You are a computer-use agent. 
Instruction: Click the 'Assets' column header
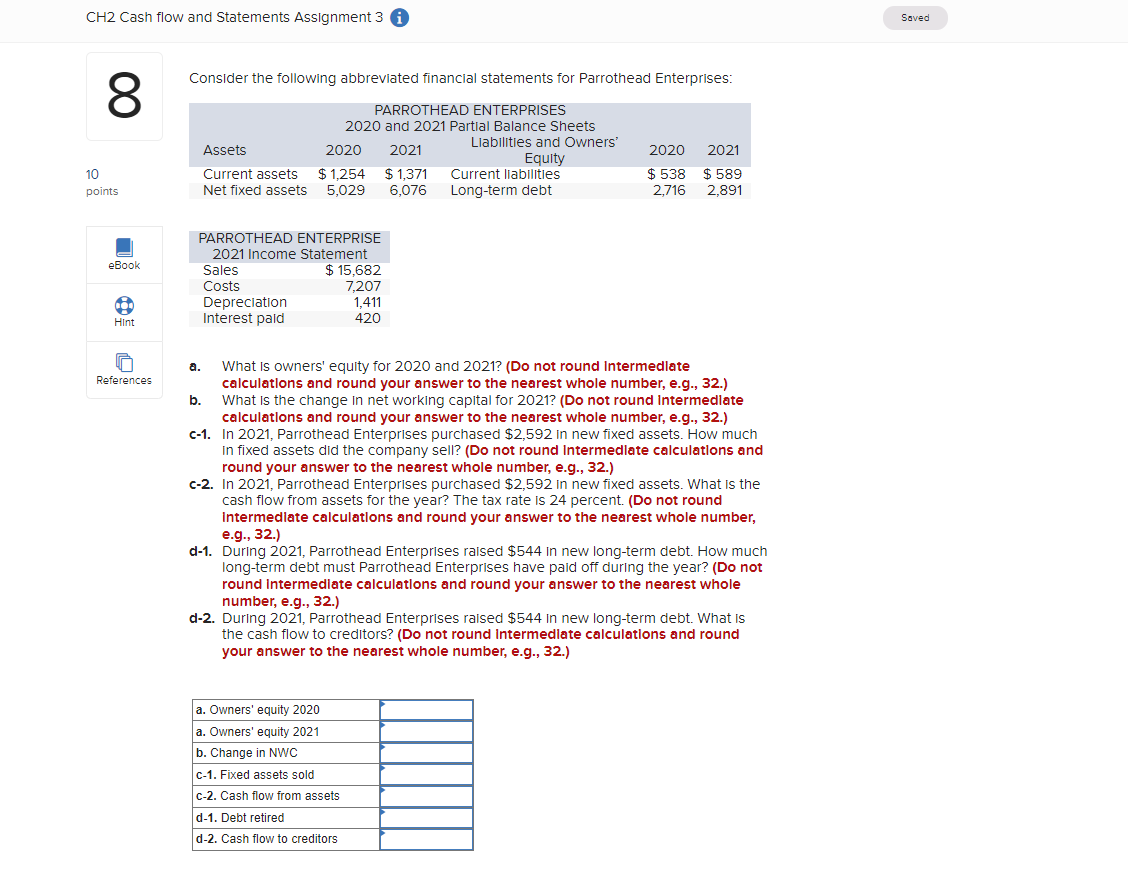tap(224, 150)
